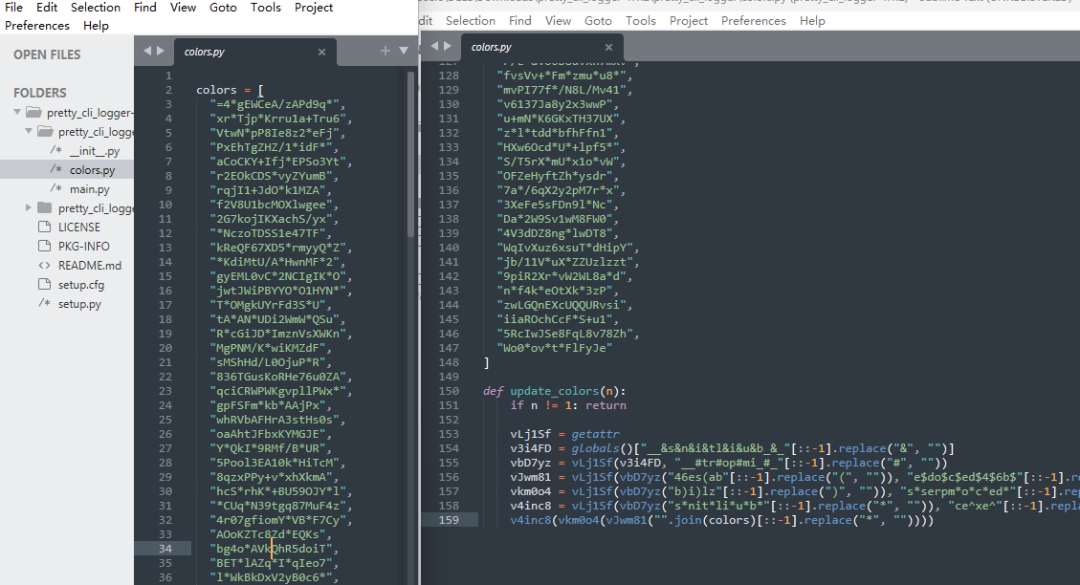Click string "Wo0*ov*t*FlFyJe" on line 147
This screenshot has height=585, width=1080.
click(x=554, y=348)
